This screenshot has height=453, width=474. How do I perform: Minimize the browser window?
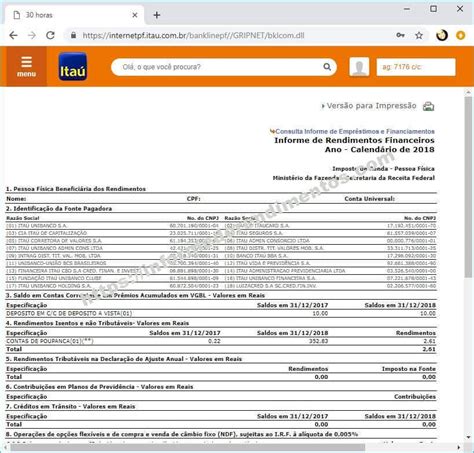(x=407, y=9)
